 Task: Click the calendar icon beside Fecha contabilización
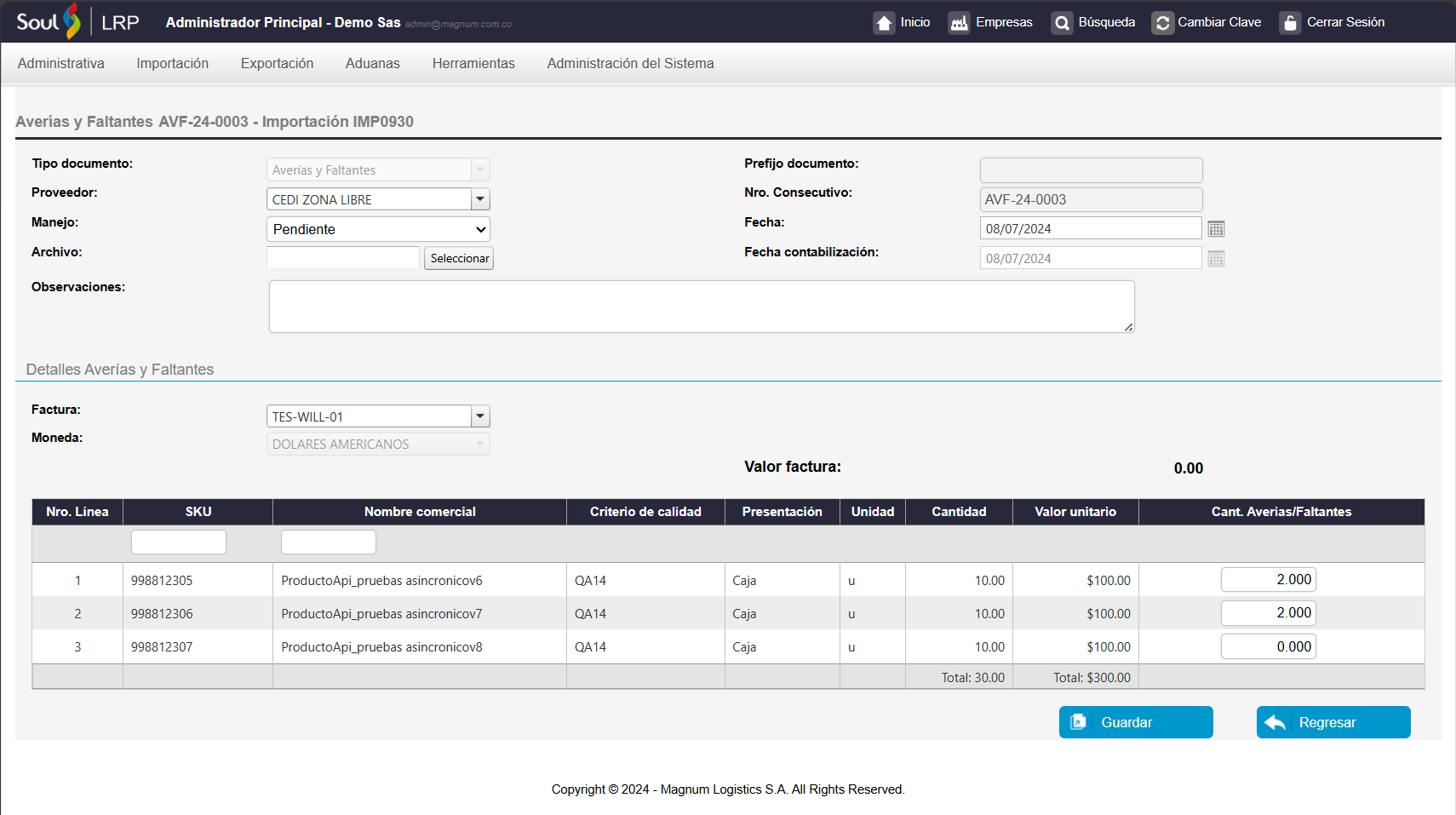pyautogui.click(x=1216, y=259)
